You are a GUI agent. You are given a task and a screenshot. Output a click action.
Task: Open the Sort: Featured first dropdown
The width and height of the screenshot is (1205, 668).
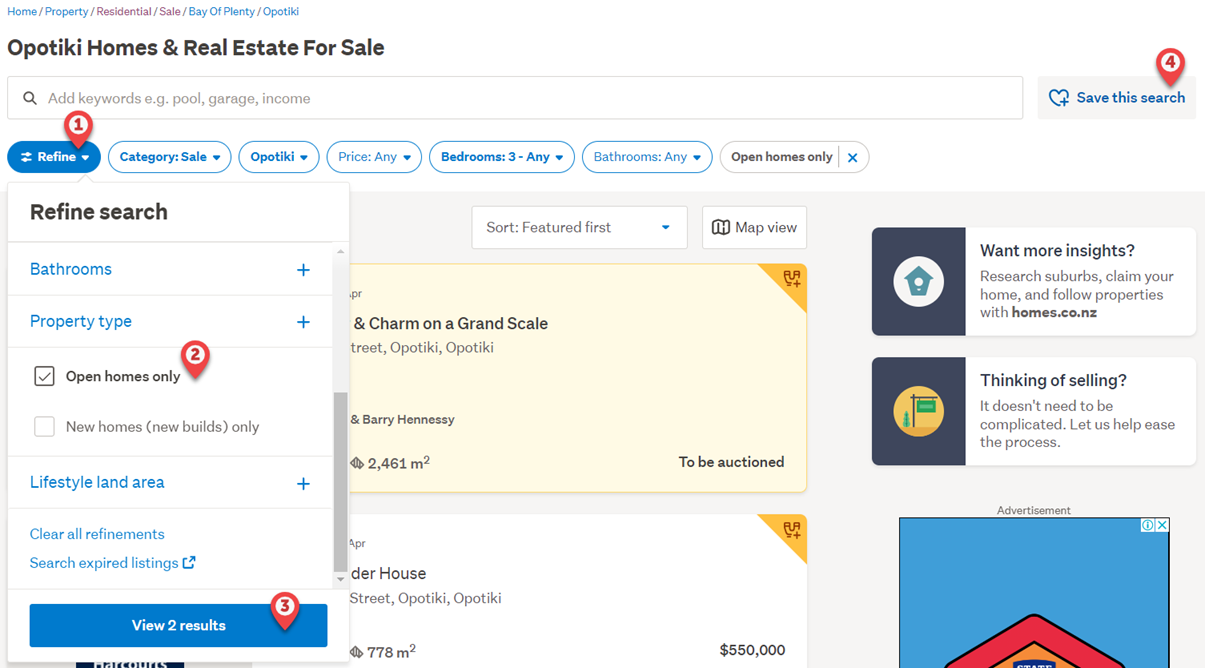[579, 228]
